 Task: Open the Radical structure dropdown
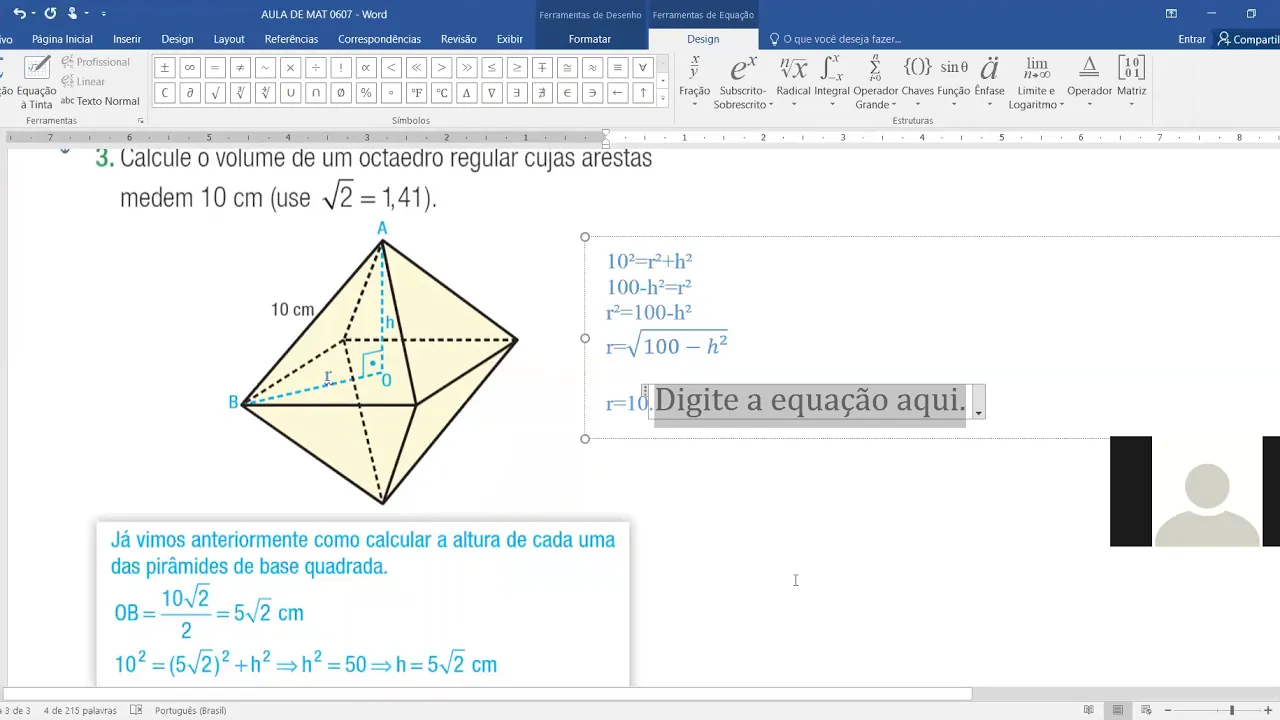coord(793,82)
